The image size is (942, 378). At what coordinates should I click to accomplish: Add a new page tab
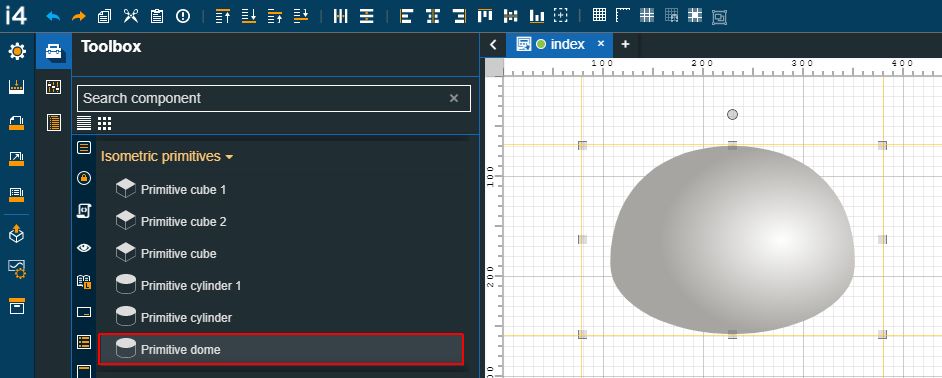pos(625,44)
